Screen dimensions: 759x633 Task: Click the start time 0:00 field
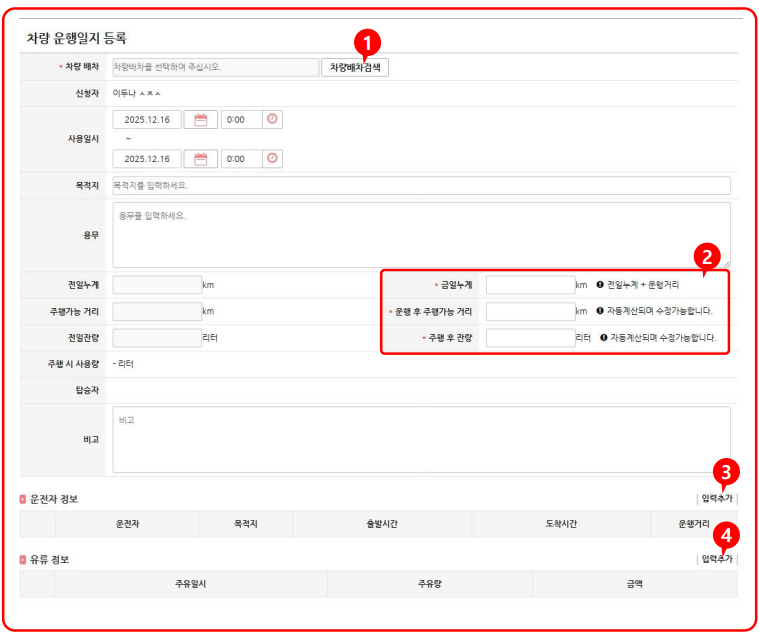(x=240, y=120)
